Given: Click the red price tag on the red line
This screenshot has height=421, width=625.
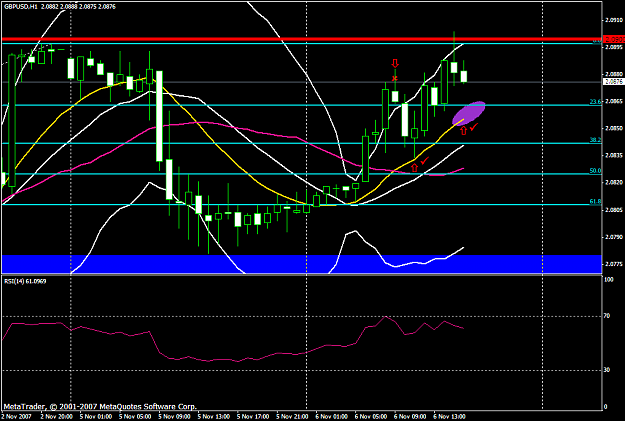Looking at the screenshot, I should click(614, 39).
